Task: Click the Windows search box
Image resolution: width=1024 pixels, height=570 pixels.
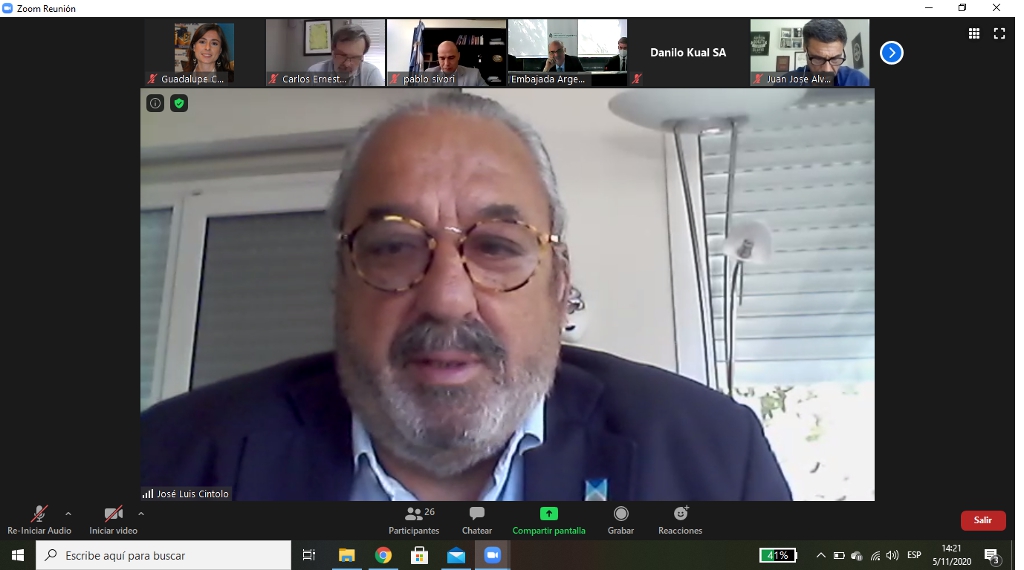Action: point(165,555)
